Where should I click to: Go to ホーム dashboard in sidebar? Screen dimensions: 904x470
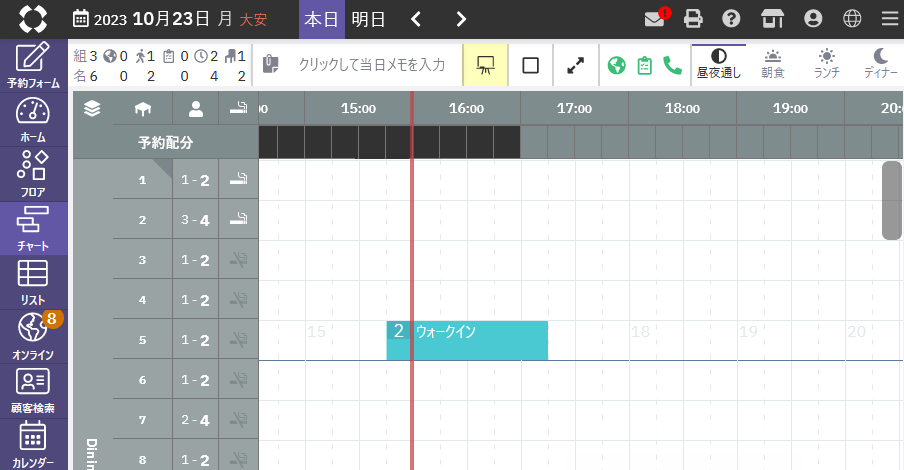point(33,120)
